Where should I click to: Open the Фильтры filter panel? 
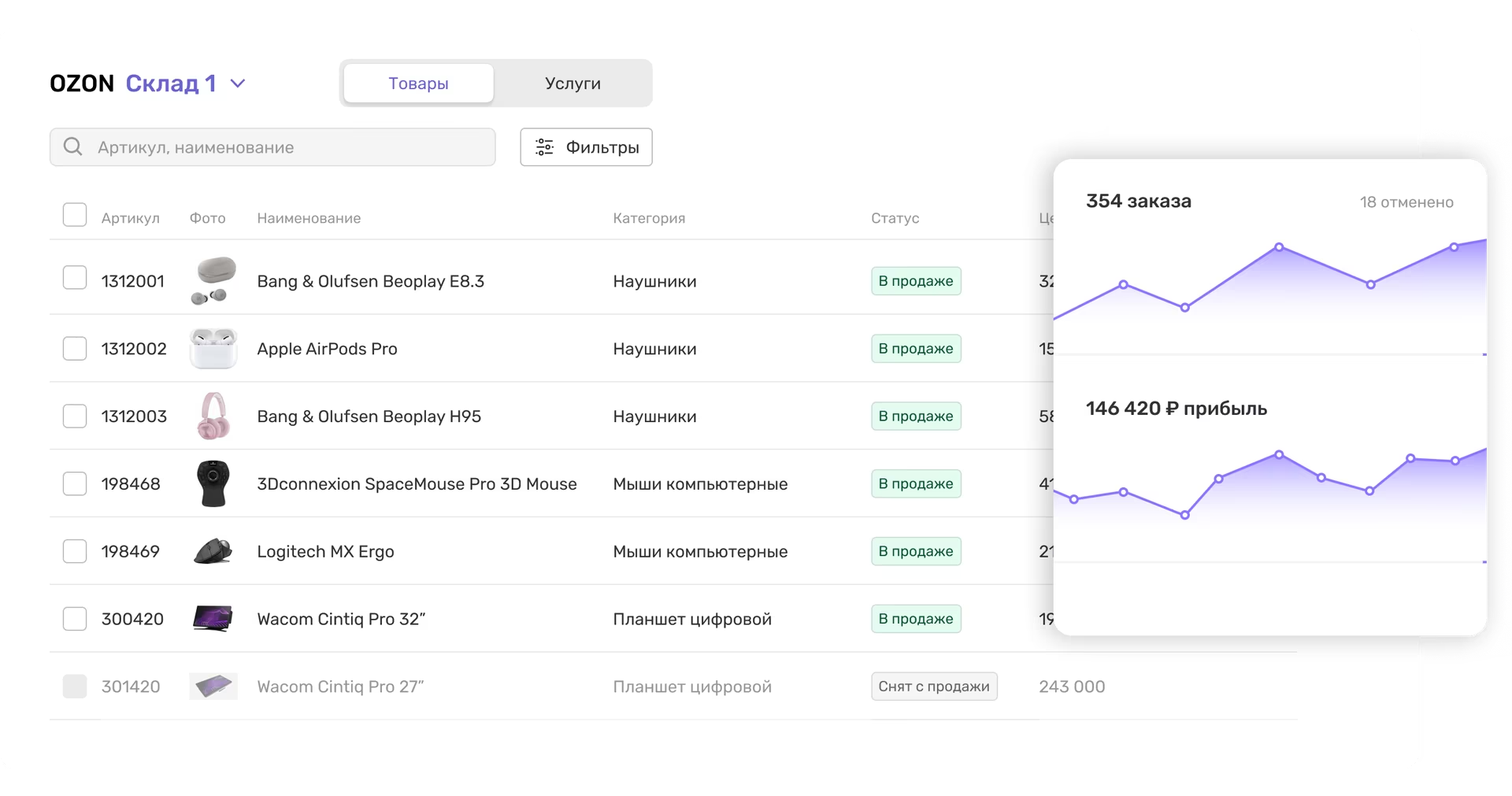point(586,147)
